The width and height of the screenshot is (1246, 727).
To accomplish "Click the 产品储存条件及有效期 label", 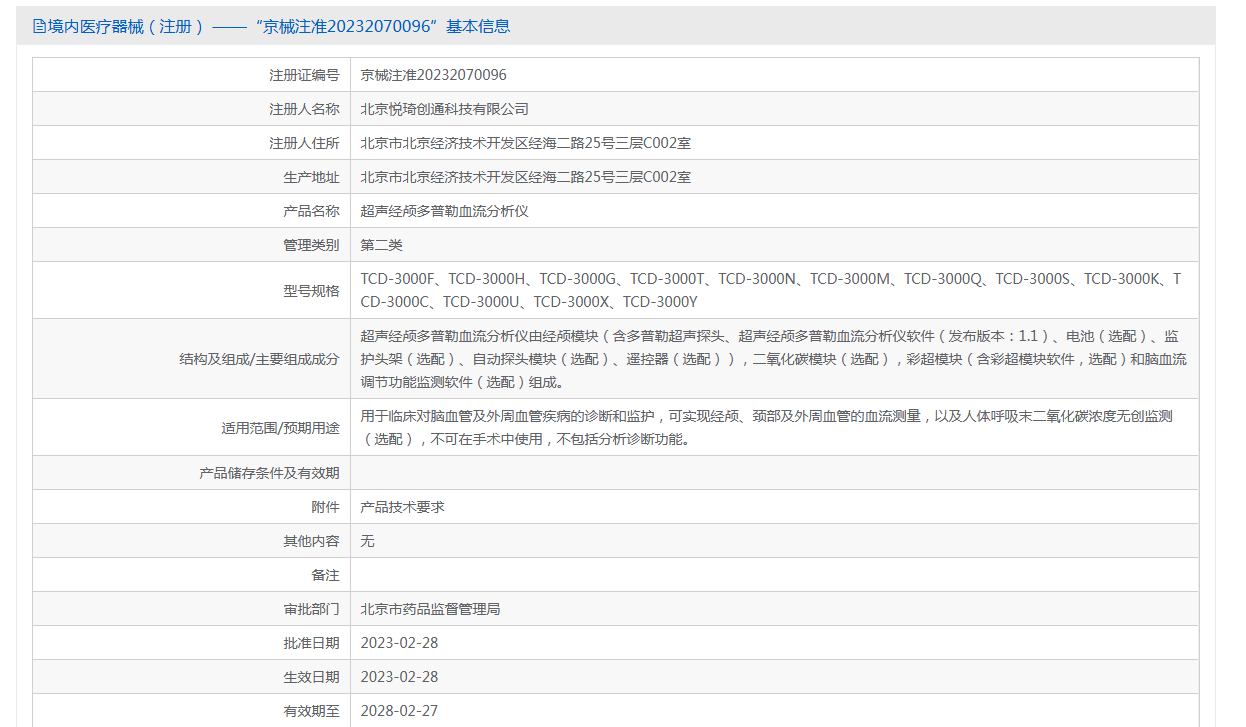I will click(270, 473).
